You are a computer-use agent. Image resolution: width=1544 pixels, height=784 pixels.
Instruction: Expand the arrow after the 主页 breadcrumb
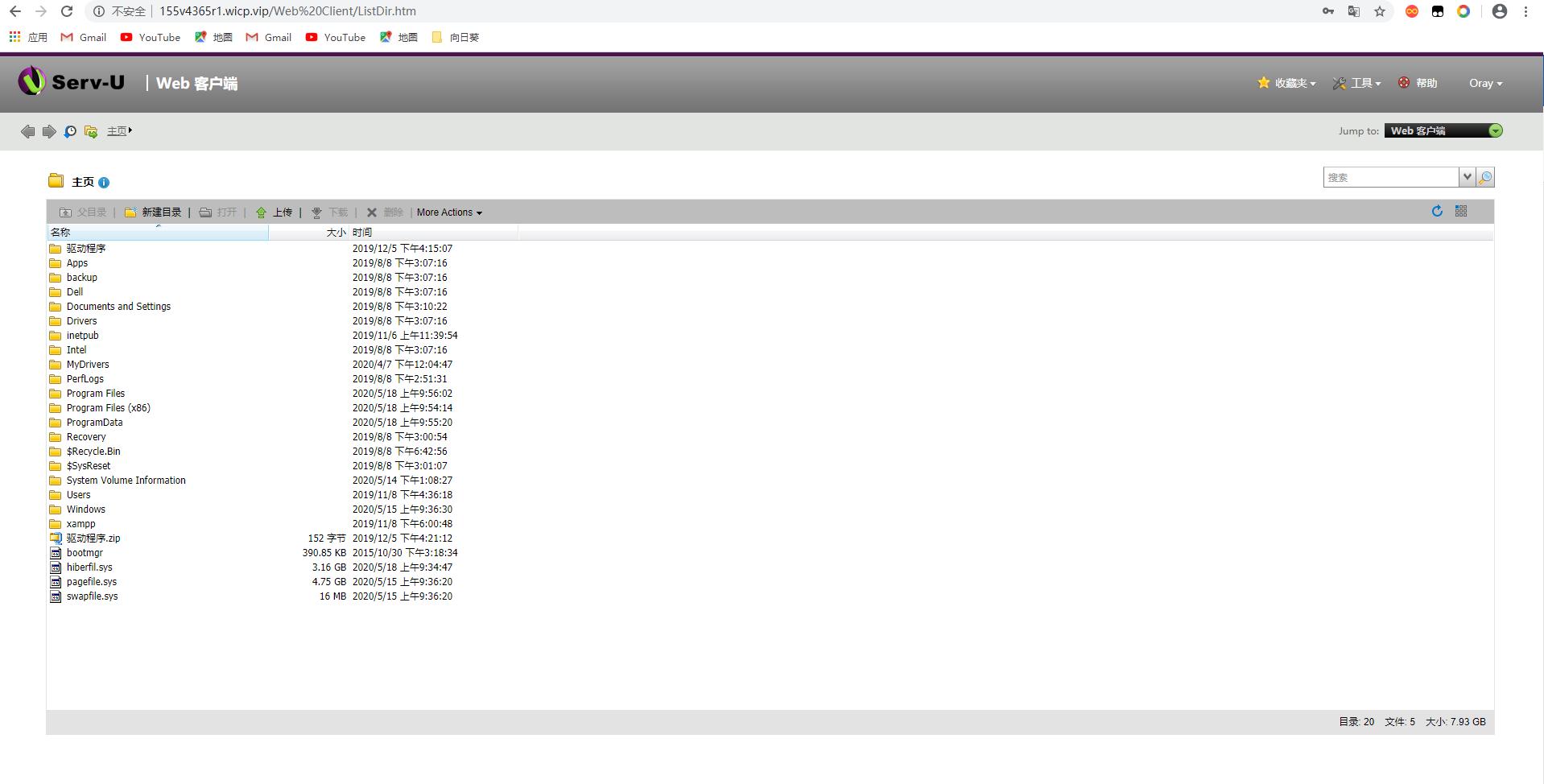click(x=130, y=130)
